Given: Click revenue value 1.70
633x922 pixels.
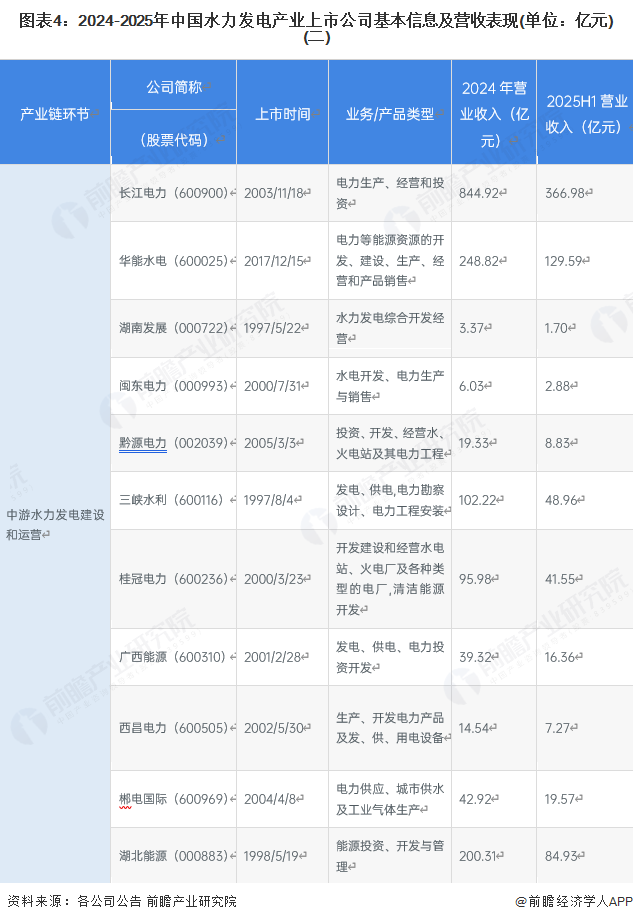Looking at the screenshot, I should 557,328.
